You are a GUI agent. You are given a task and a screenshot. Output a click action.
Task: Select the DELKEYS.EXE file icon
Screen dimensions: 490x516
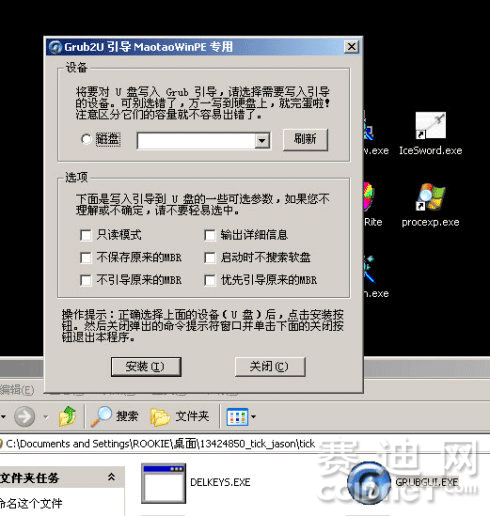(x=163, y=483)
